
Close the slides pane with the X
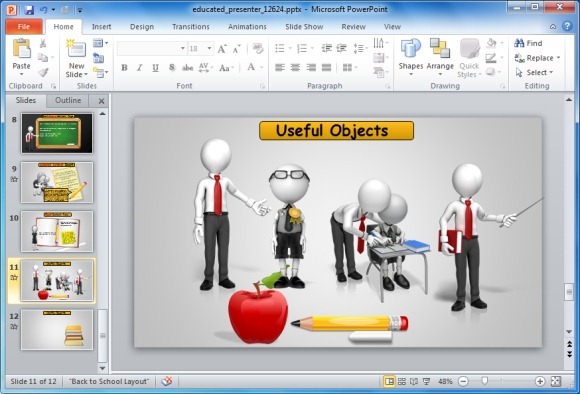pos(101,101)
